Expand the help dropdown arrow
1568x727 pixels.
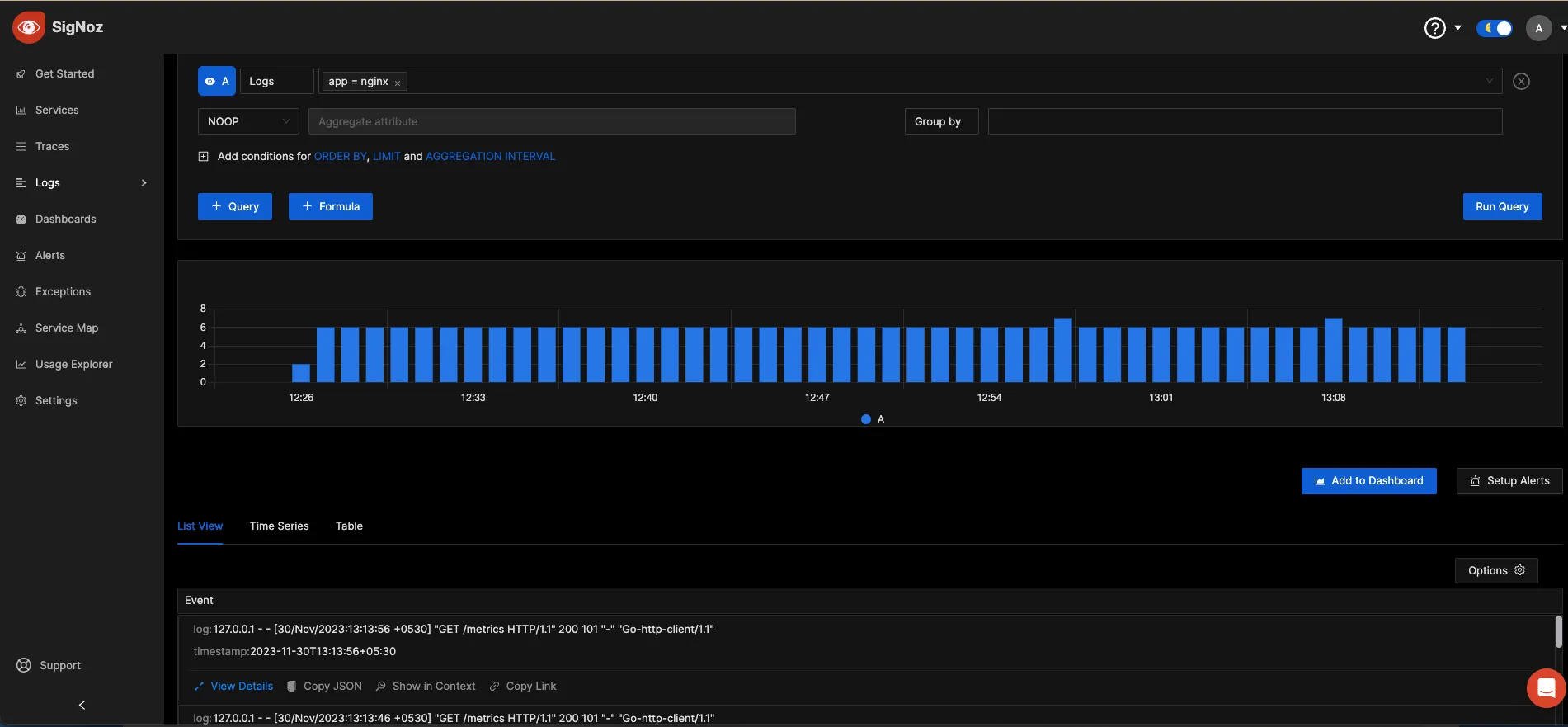tap(1457, 28)
